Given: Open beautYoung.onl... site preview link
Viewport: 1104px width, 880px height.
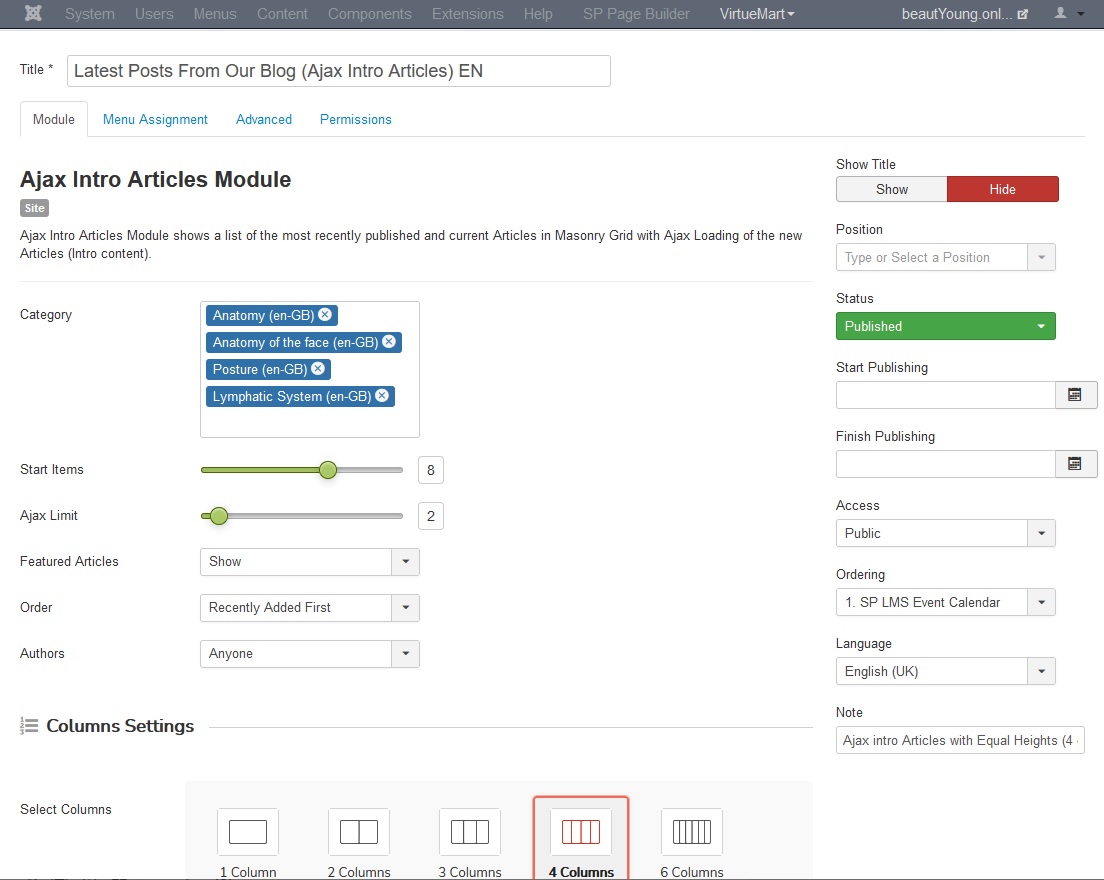Looking at the screenshot, I should click(x=965, y=13).
